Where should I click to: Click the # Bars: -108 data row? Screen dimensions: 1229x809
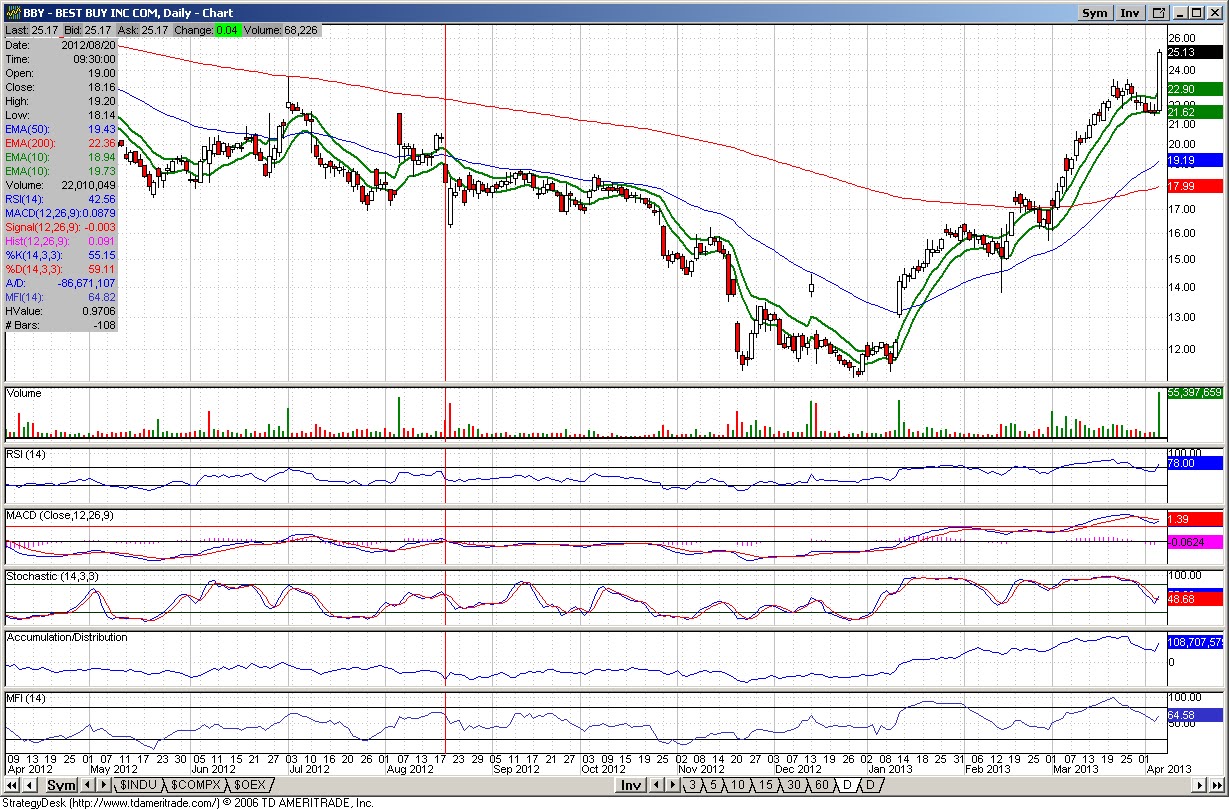pyautogui.click(x=61, y=325)
